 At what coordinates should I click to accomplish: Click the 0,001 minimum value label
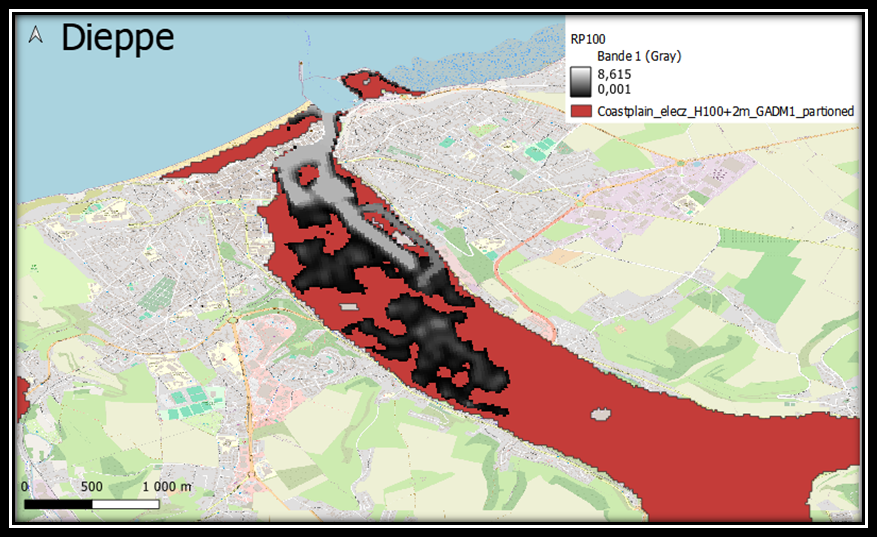(615, 90)
